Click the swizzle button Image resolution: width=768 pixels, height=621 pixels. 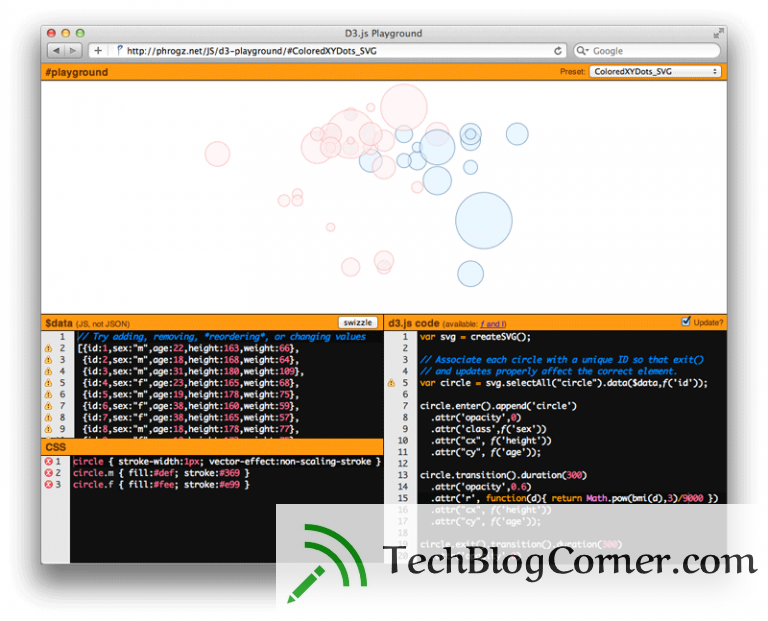point(358,322)
